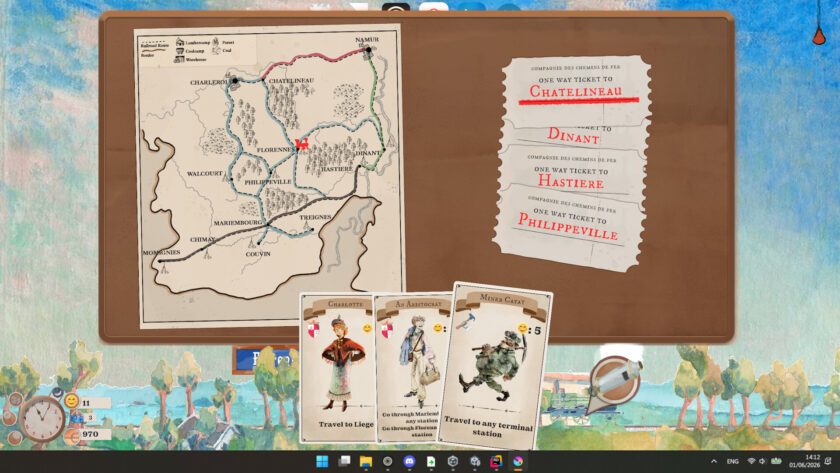Click the coin money icon beside 970
This screenshot has width=840, height=473.
tap(72, 435)
